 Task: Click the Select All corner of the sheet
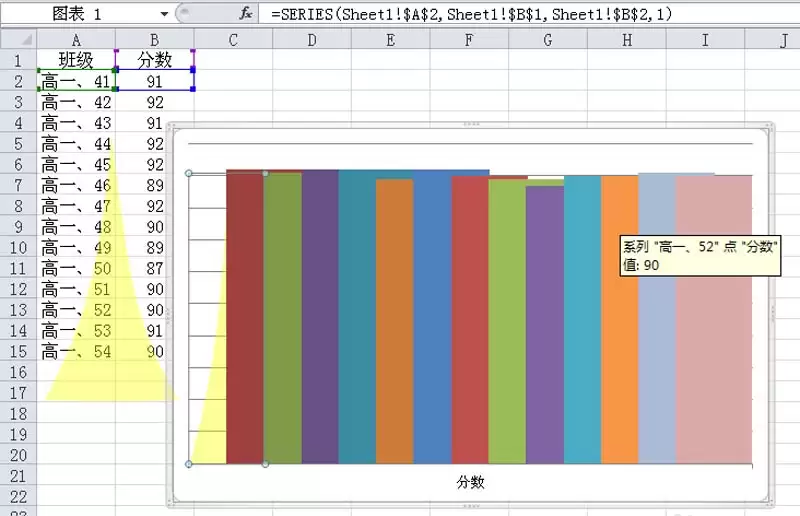pyautogui.click(x=18, y=39)
